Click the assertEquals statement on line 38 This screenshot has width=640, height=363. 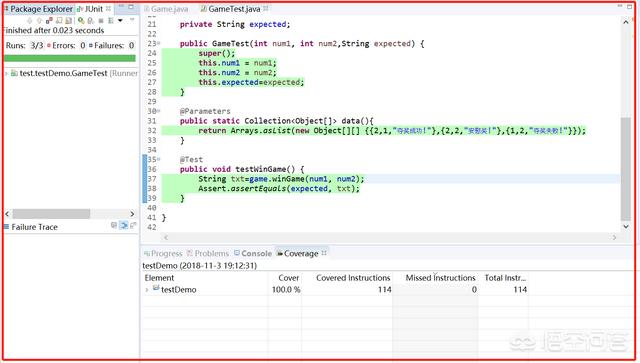coord(279,189)
